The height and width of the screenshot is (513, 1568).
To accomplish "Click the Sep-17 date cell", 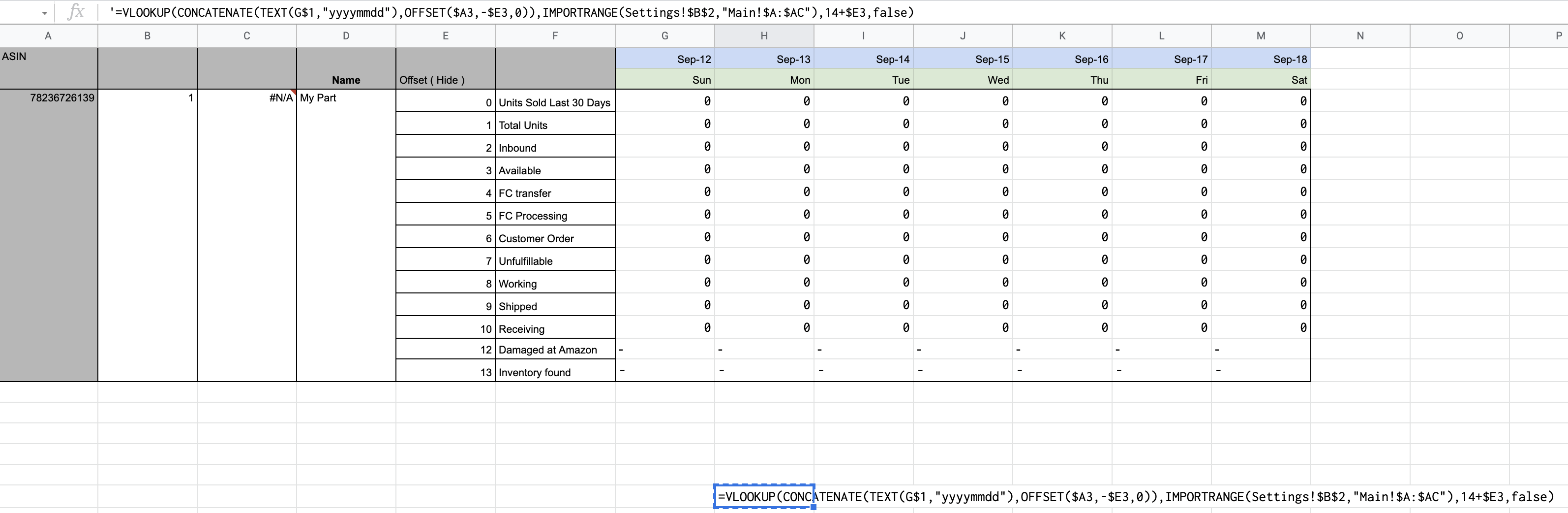I will pos(1161,59).
